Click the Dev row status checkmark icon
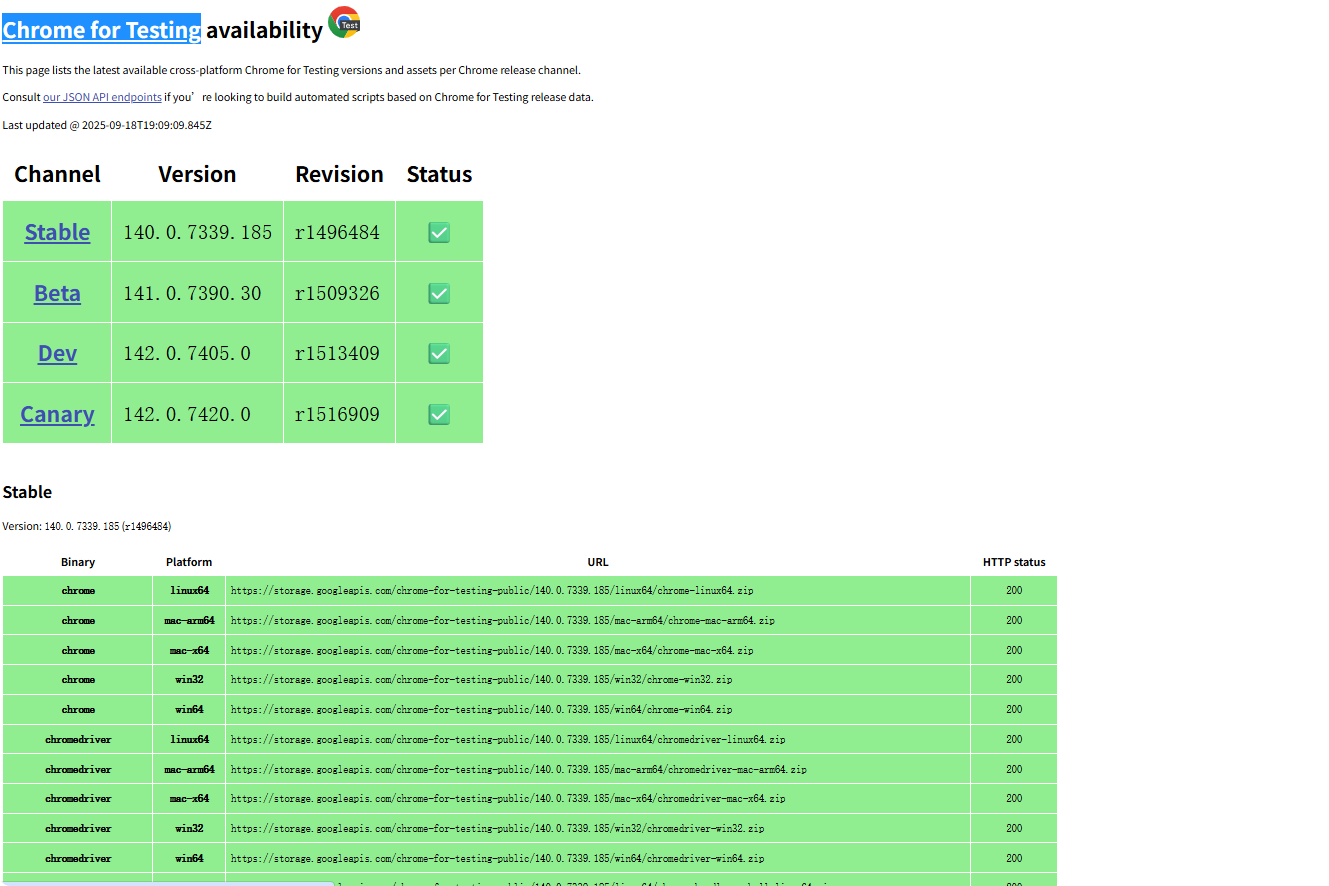The image size is (1329, 886). tap(439, 353)
